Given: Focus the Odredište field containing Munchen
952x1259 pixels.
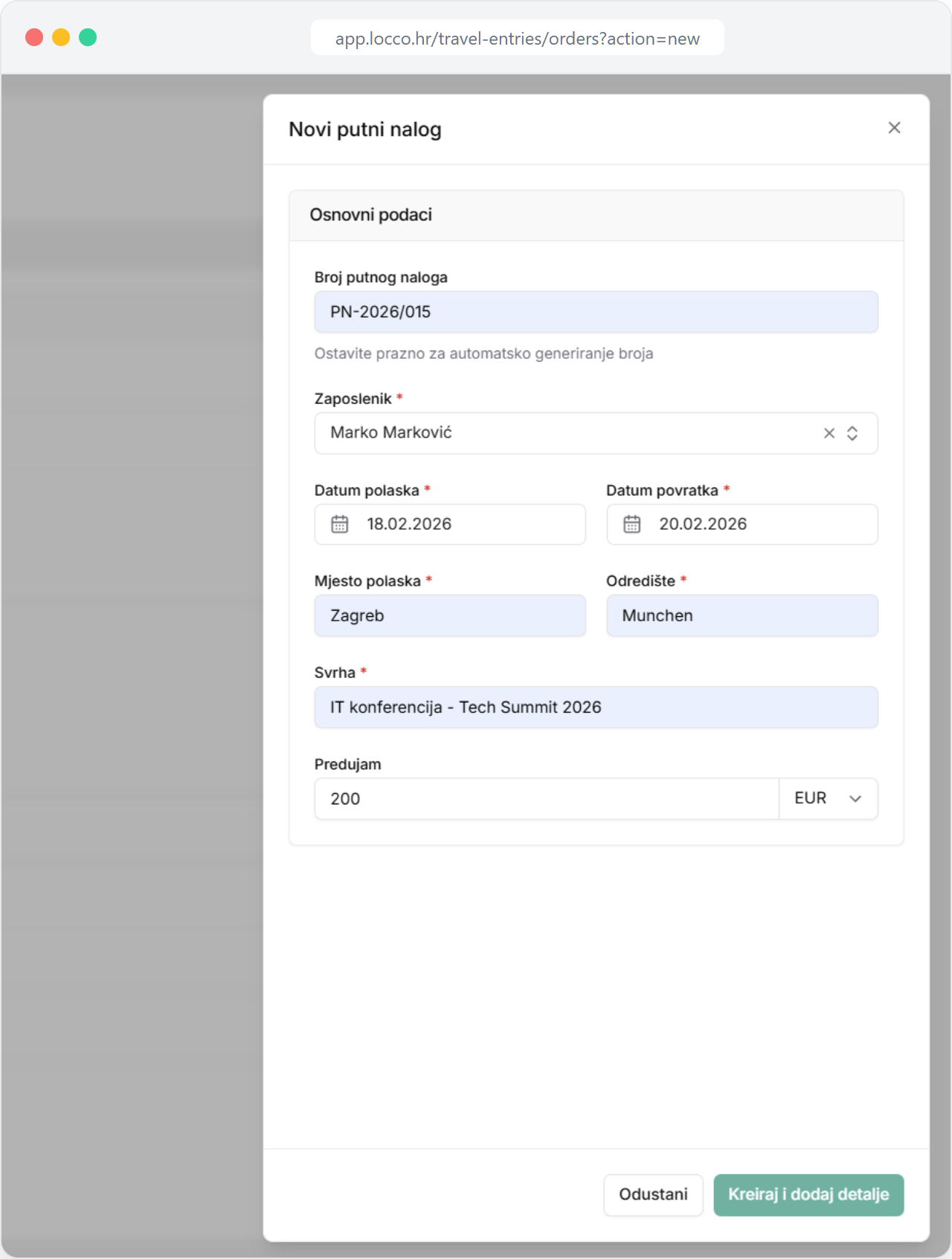Looking at the screenshot, I should [742, 615].
